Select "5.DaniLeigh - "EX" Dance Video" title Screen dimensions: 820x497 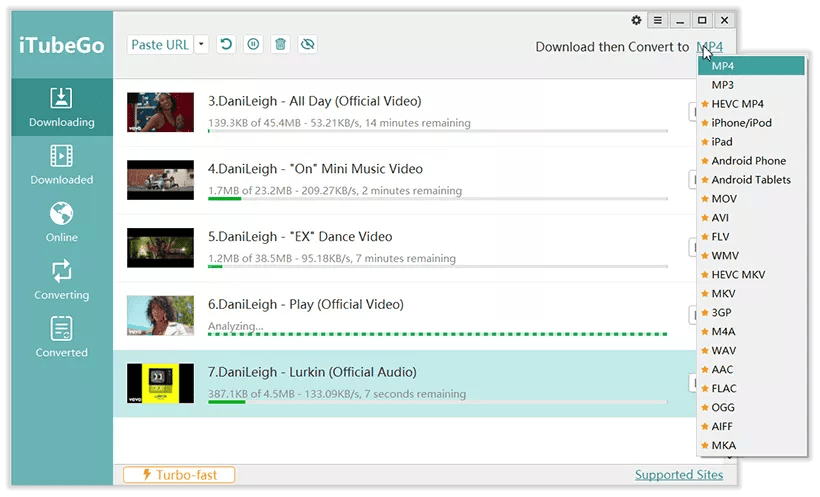click(300, 236)
